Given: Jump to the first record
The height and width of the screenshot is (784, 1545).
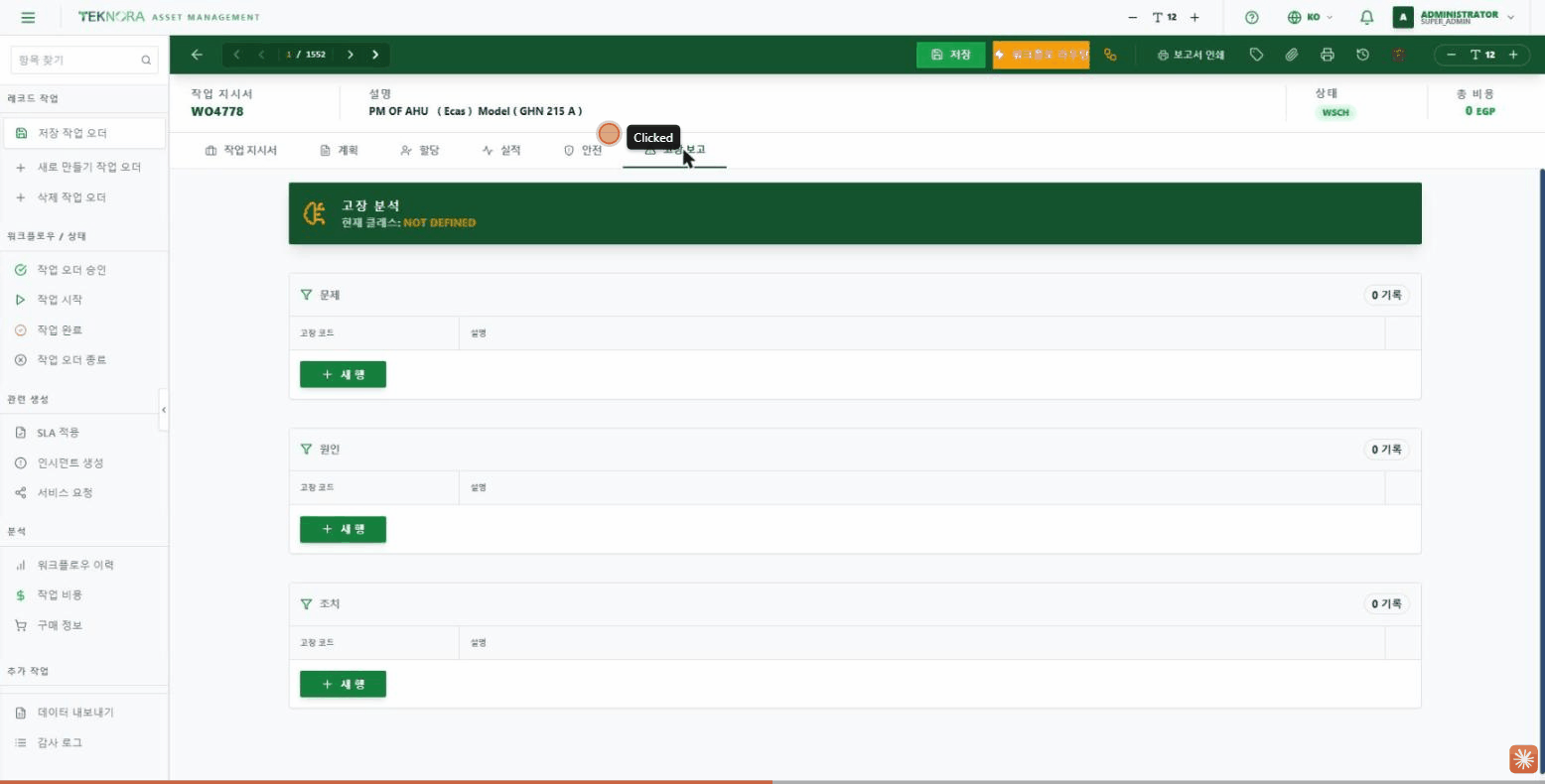Looking at the screenshot, I should 236,55.
